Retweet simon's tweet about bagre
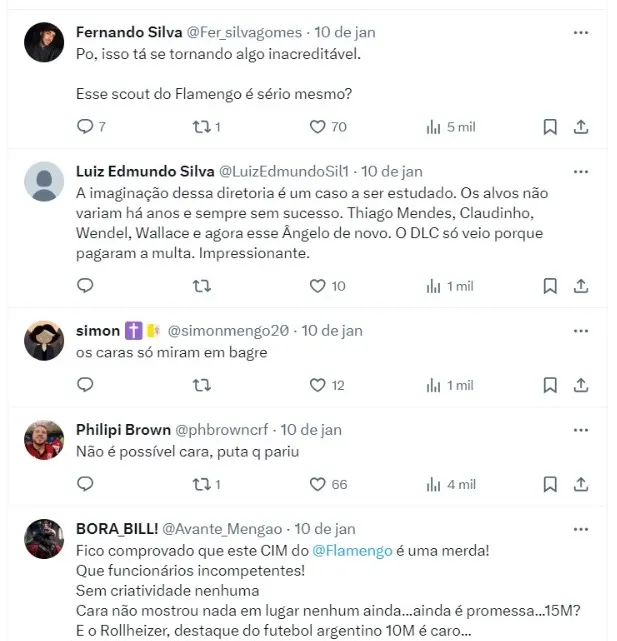The image size is (617, 641). 201,385
